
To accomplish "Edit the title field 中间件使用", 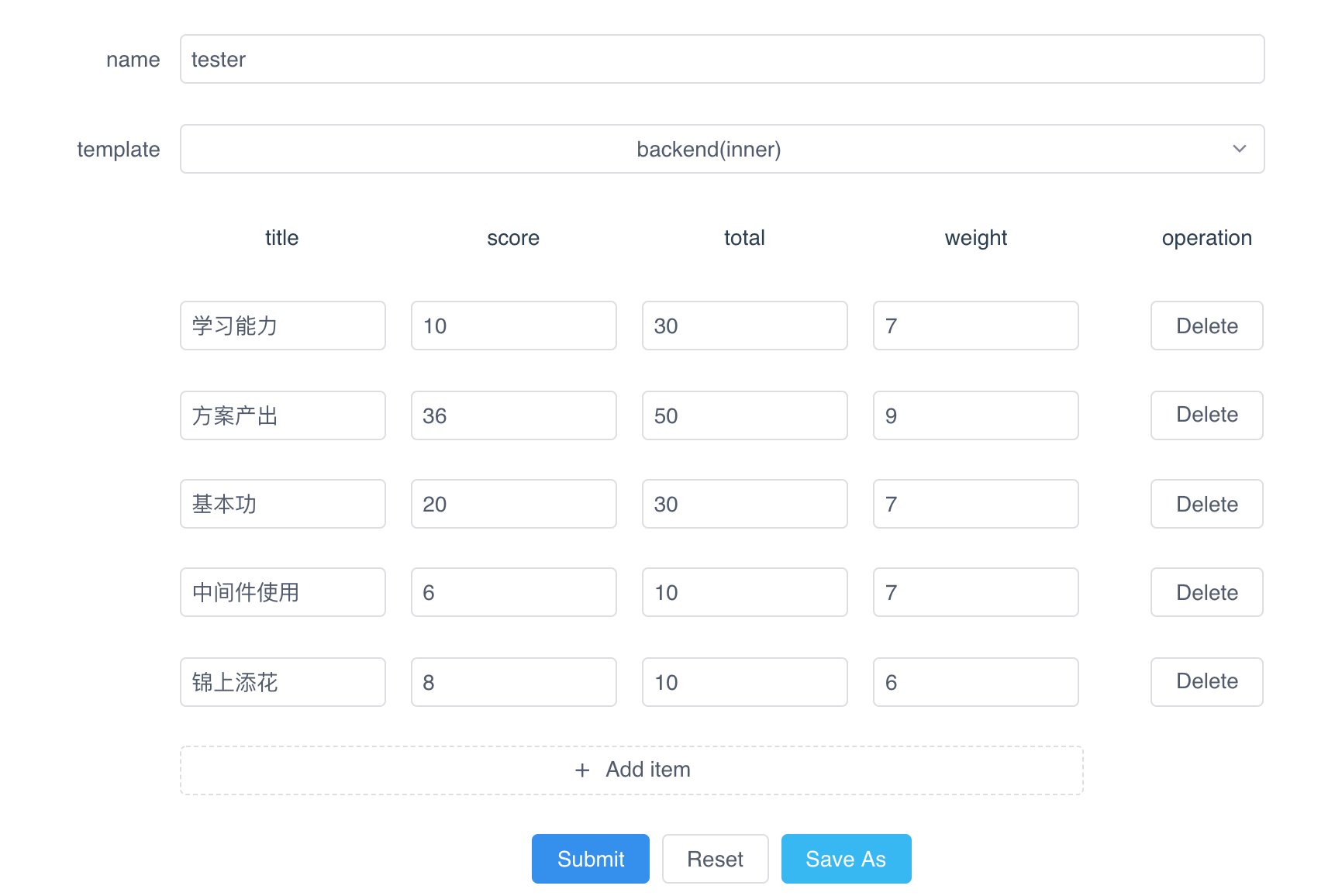I will 283,592.
